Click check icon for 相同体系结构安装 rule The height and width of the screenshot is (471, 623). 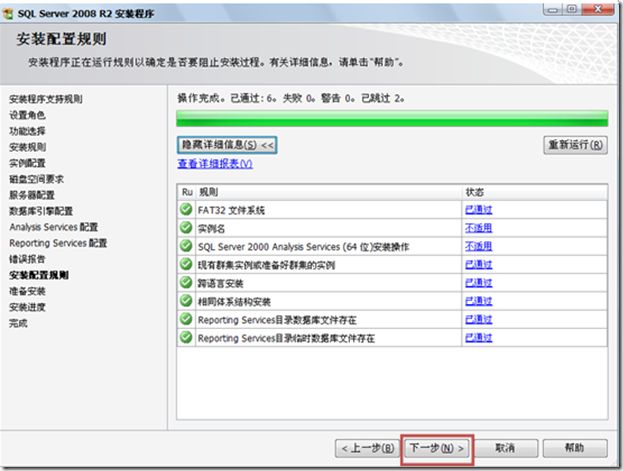[x=186, y=300]
